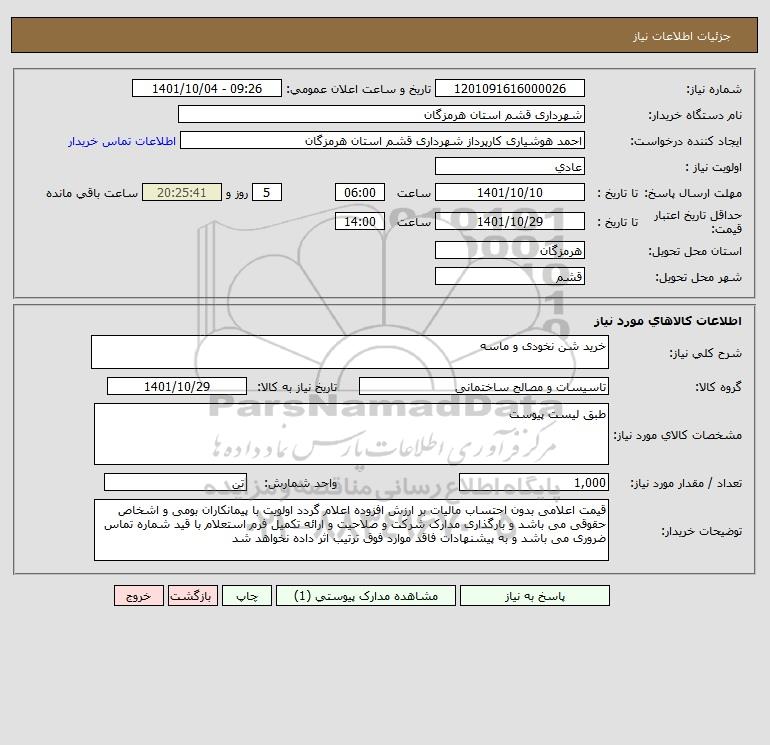The width and height of the screenshot is (770, 745).
Task: Click the ساعت باقی مانده label
Action: pyautogui.click(x=92, y=193)
